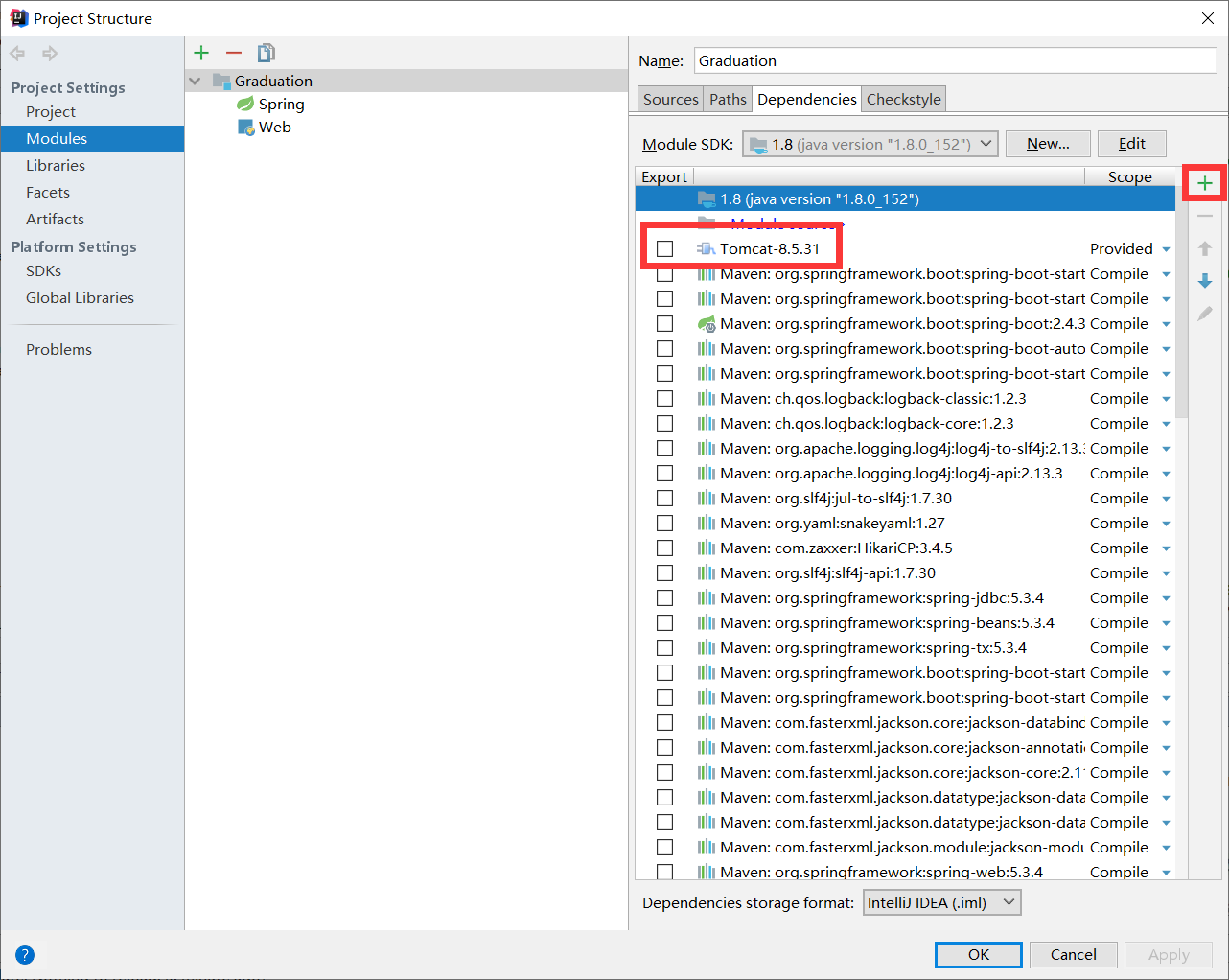The image size is (1229, 980).
Task: Click the Spring facet leaf icon
Action: pos(245,104)
